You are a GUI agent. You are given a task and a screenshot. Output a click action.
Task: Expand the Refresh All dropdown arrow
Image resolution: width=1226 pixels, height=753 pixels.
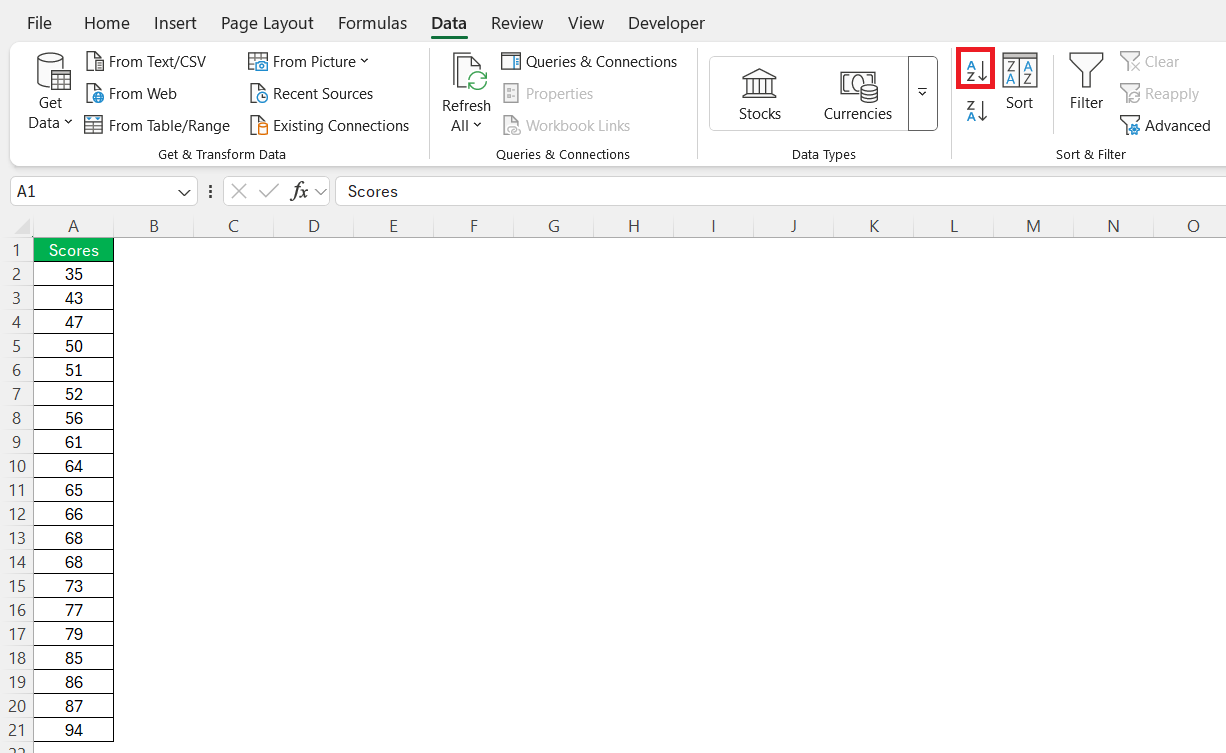click(x=477, y=126)
